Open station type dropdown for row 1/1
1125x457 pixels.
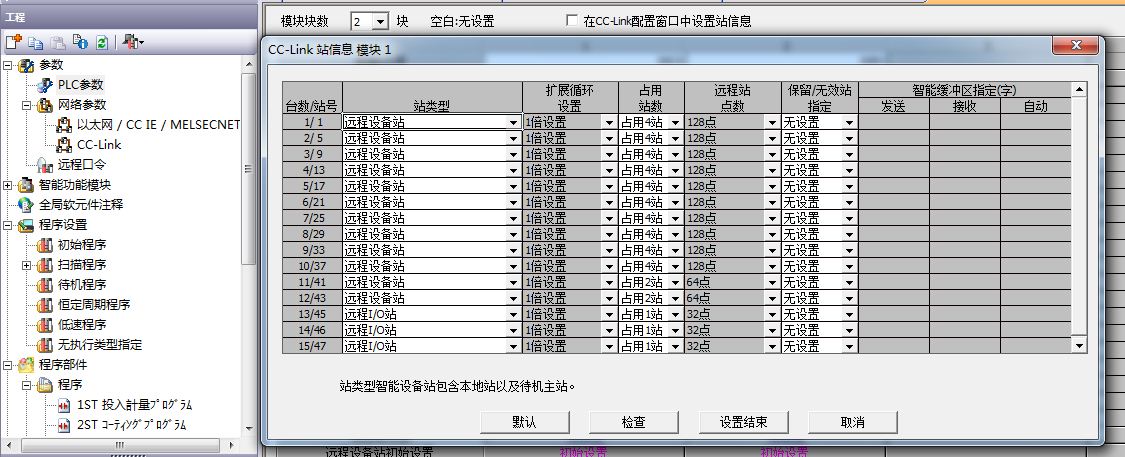[513, 122]
